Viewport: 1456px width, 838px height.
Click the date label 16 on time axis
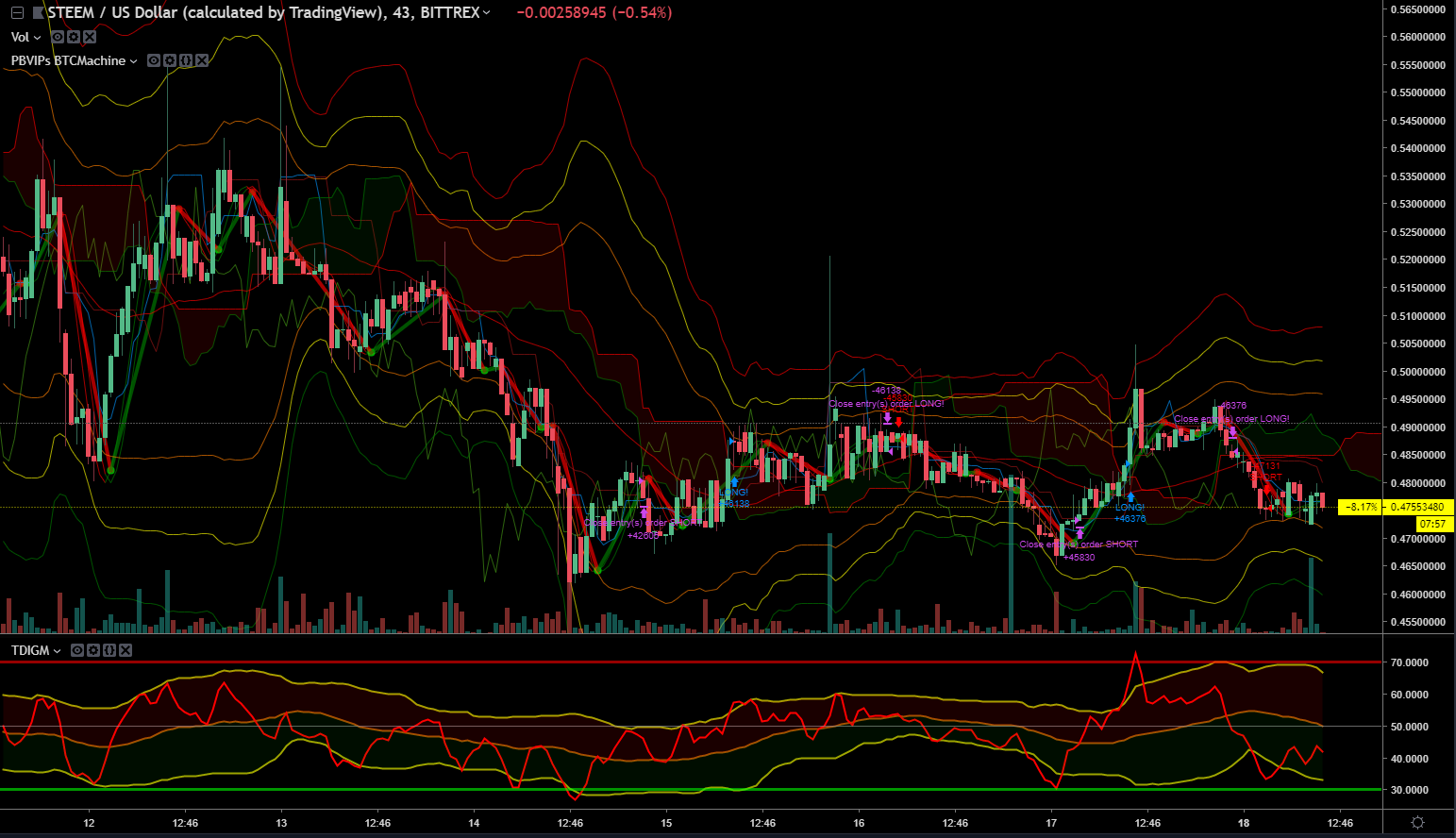859,823
